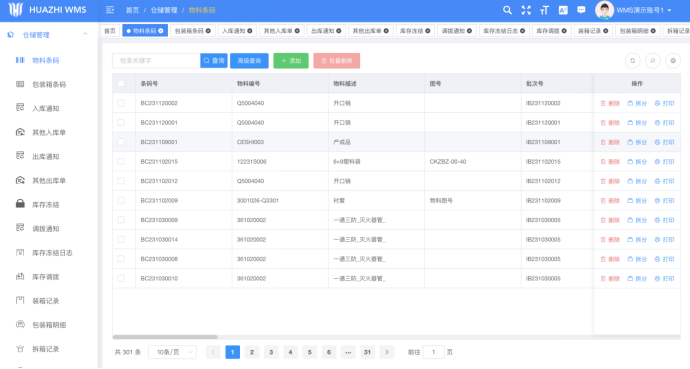Toggle fullscreen mode icon in header
The height and width of the screenshot is (369, 690).
coord(526,10)
